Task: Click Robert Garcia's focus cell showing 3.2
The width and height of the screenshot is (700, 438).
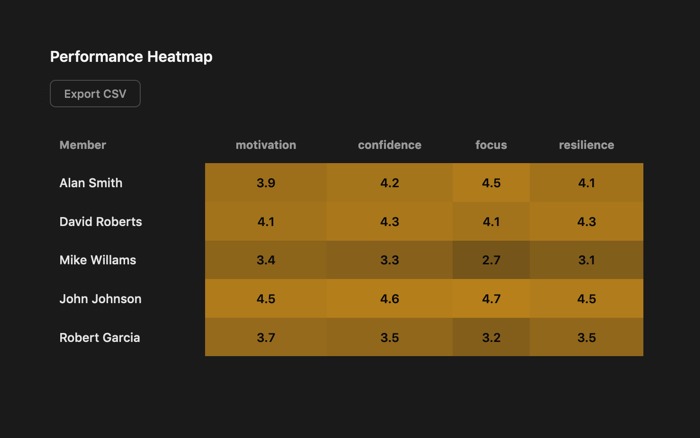Action: tap(491, 338)
